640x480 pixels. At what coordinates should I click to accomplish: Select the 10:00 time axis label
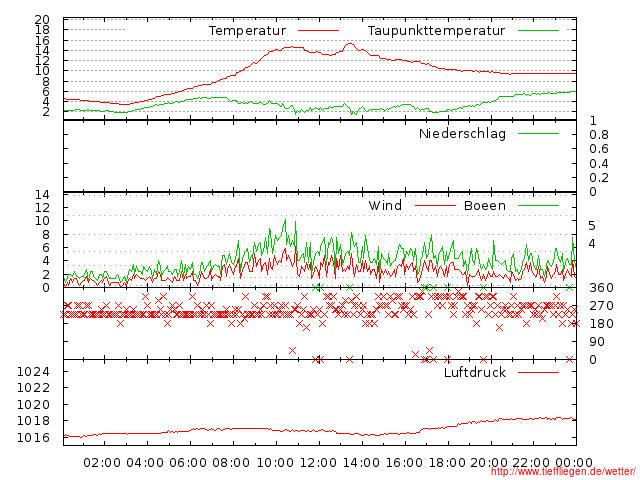click(275, 463)
